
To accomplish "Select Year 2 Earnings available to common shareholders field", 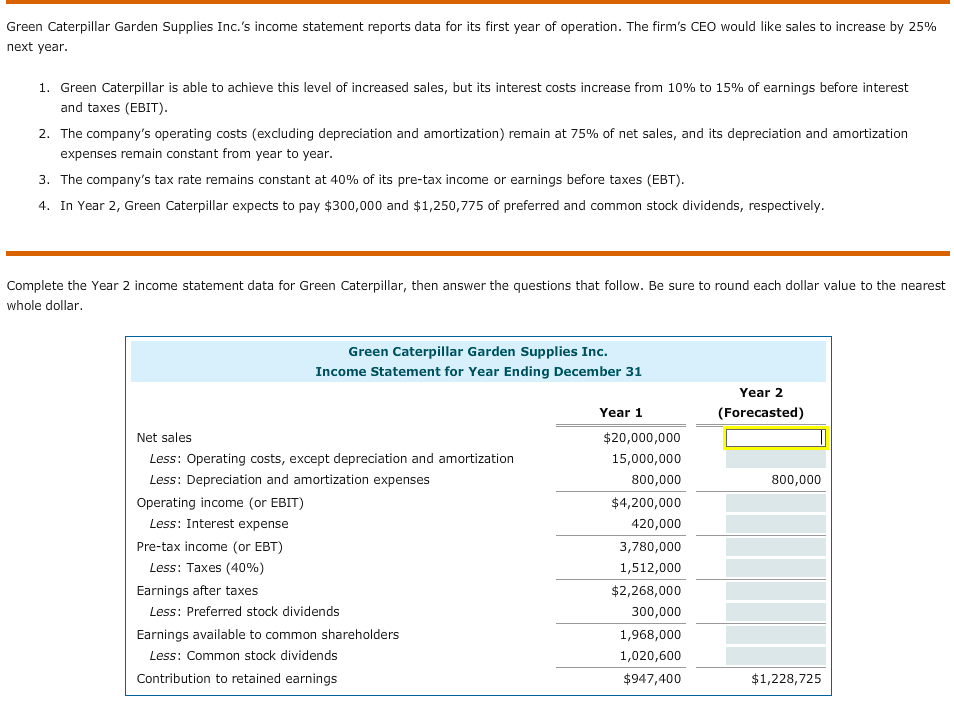I will tap(776, 635).
